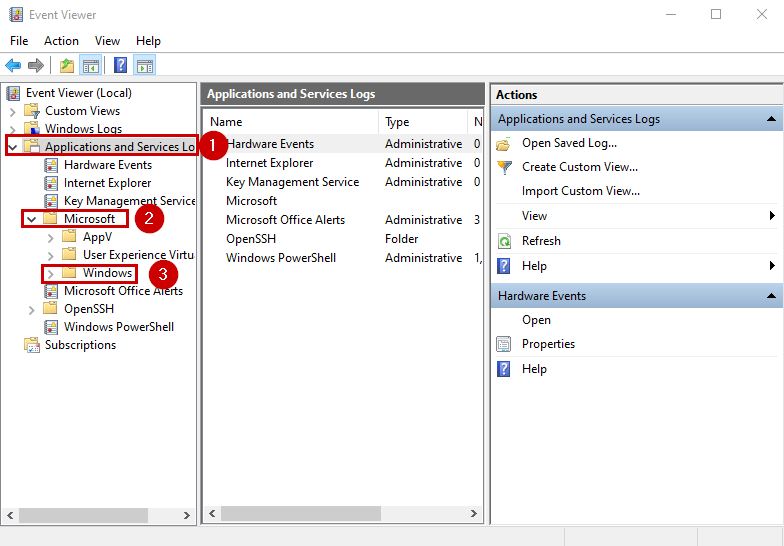This screenshot has width=784, height=546.
Task: Click tree pane horizontal scrollbar left arrow
Action: point(10,515)
